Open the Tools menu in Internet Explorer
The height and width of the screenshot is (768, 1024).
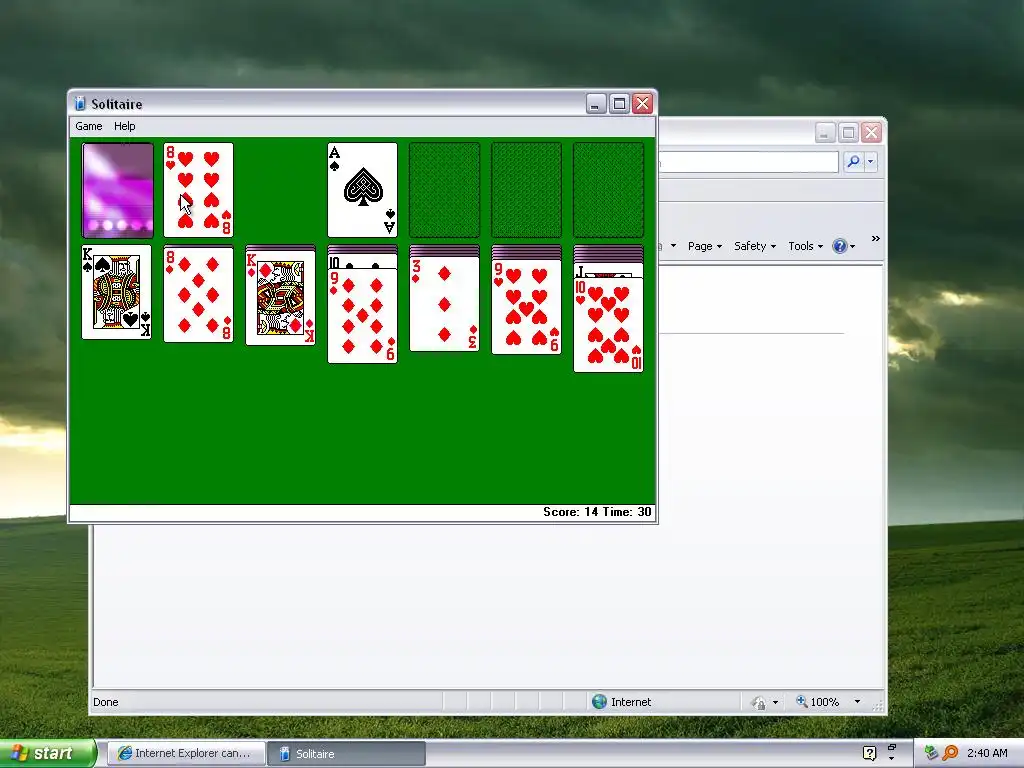pyautogui.click(x=805, y=246)
